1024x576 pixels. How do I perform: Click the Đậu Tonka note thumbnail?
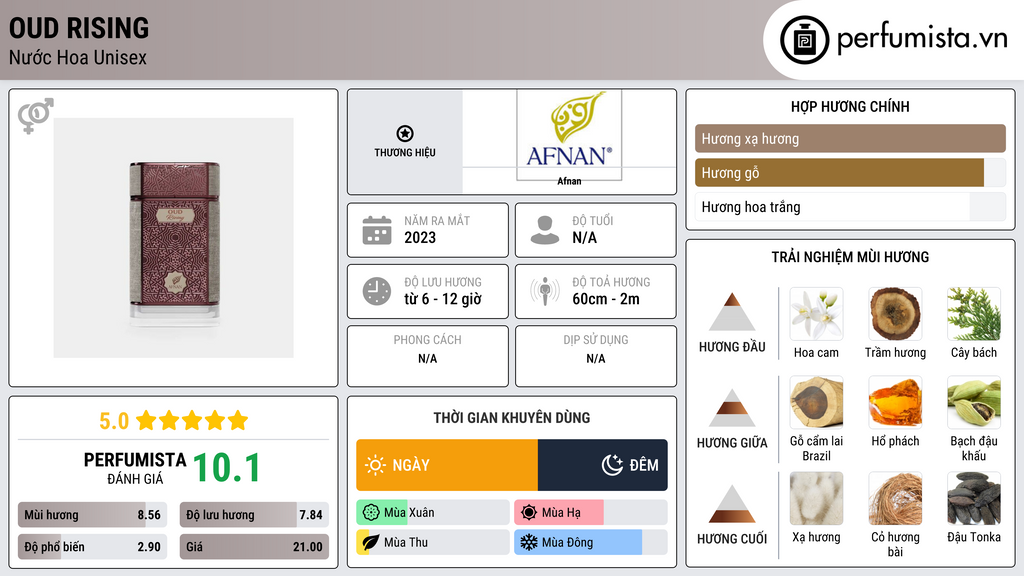973,498
